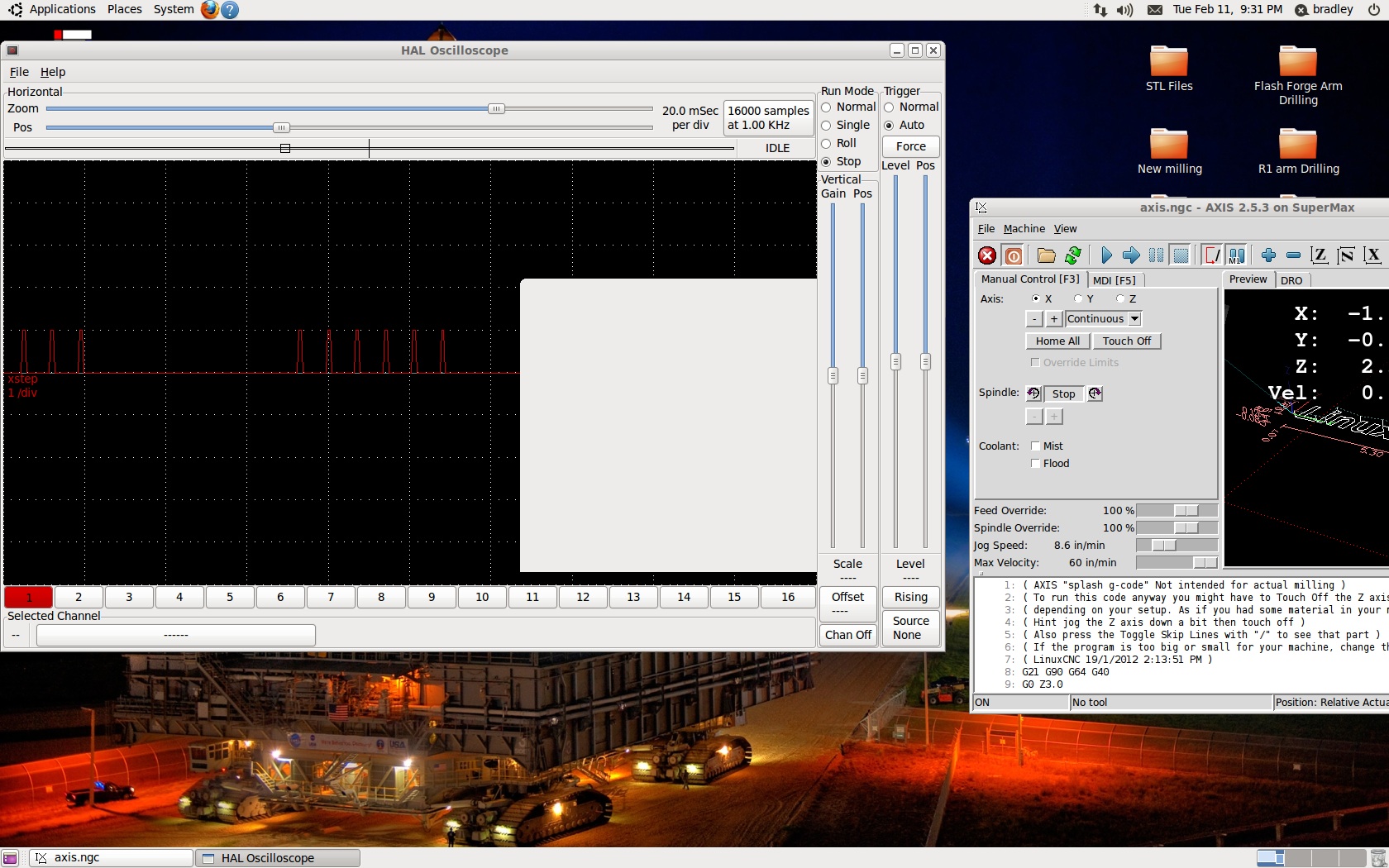Click Home All button

coord(1057,341)
